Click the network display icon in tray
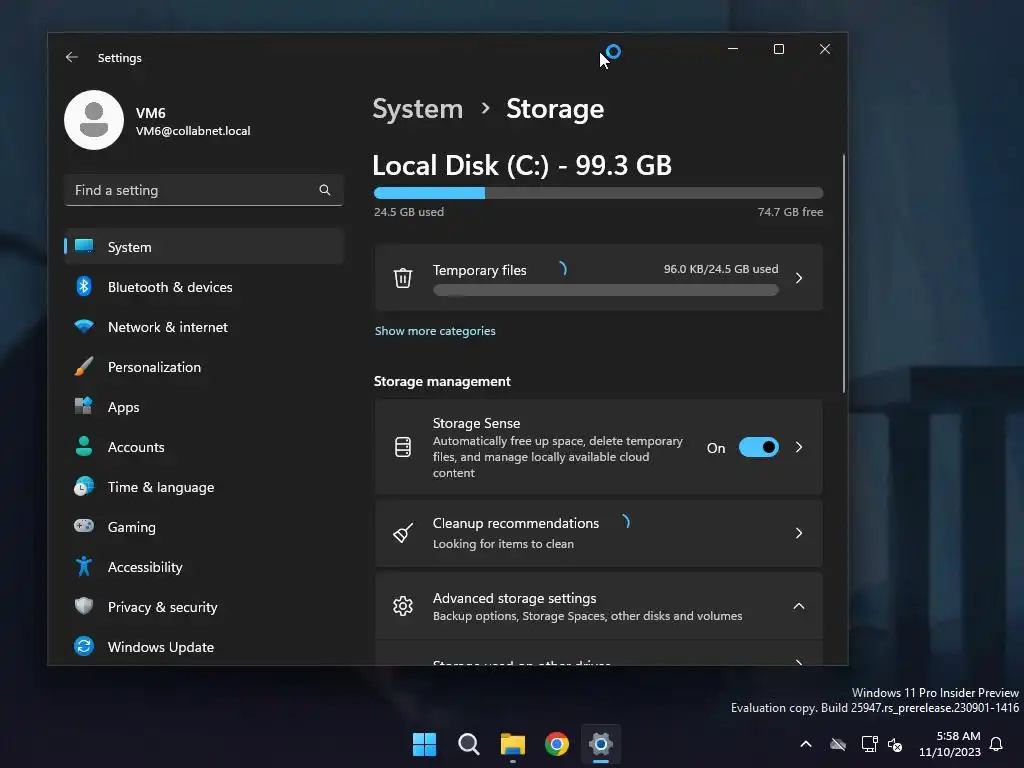 click(869, 744)
